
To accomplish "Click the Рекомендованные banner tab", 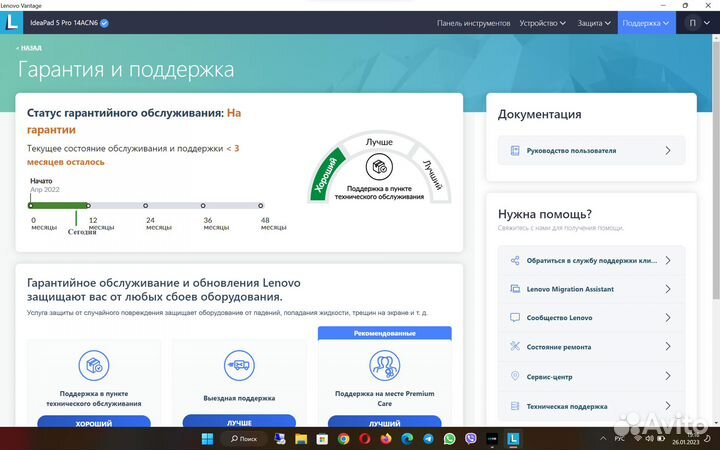I will coord(385,333).
